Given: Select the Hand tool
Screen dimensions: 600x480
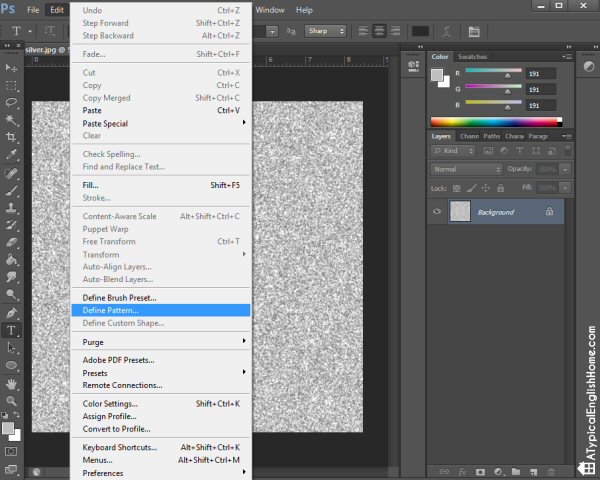Looking at the screenshot, I should tap(11, 384).
